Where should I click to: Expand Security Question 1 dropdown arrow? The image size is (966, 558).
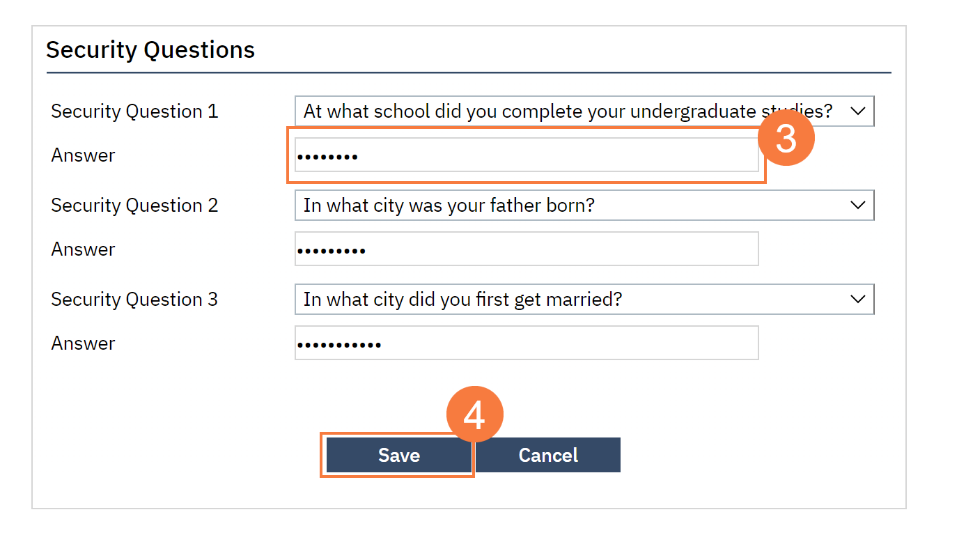[x=857, y=112]
